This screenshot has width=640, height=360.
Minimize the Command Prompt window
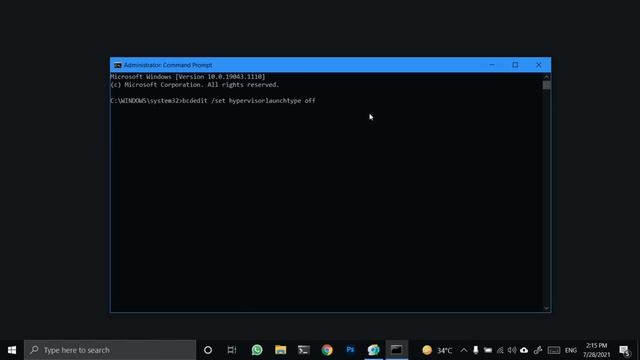(x=492, y=65)
